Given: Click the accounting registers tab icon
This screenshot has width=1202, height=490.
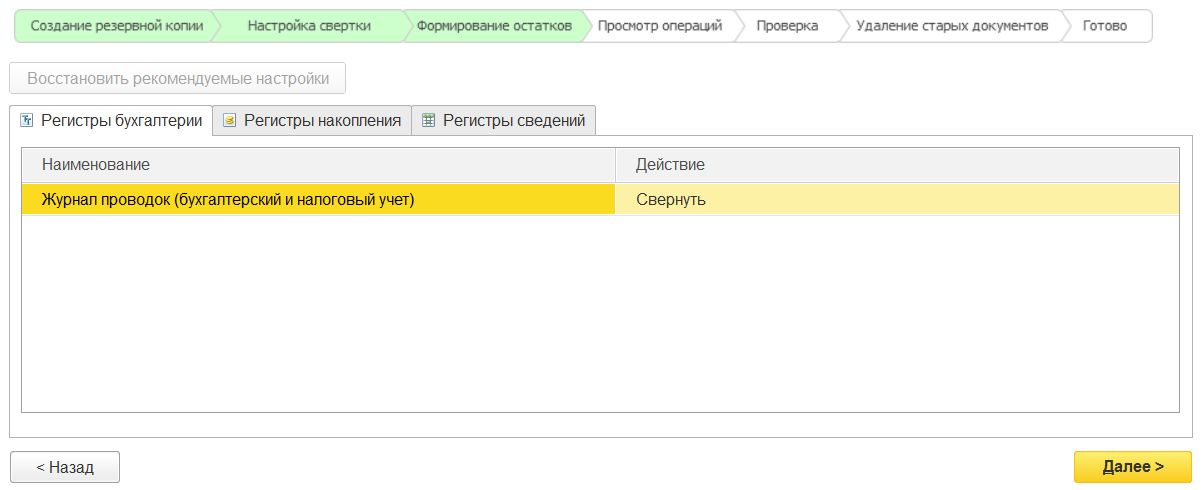Looking at the screenshot, I should click(x=27, y=121).
